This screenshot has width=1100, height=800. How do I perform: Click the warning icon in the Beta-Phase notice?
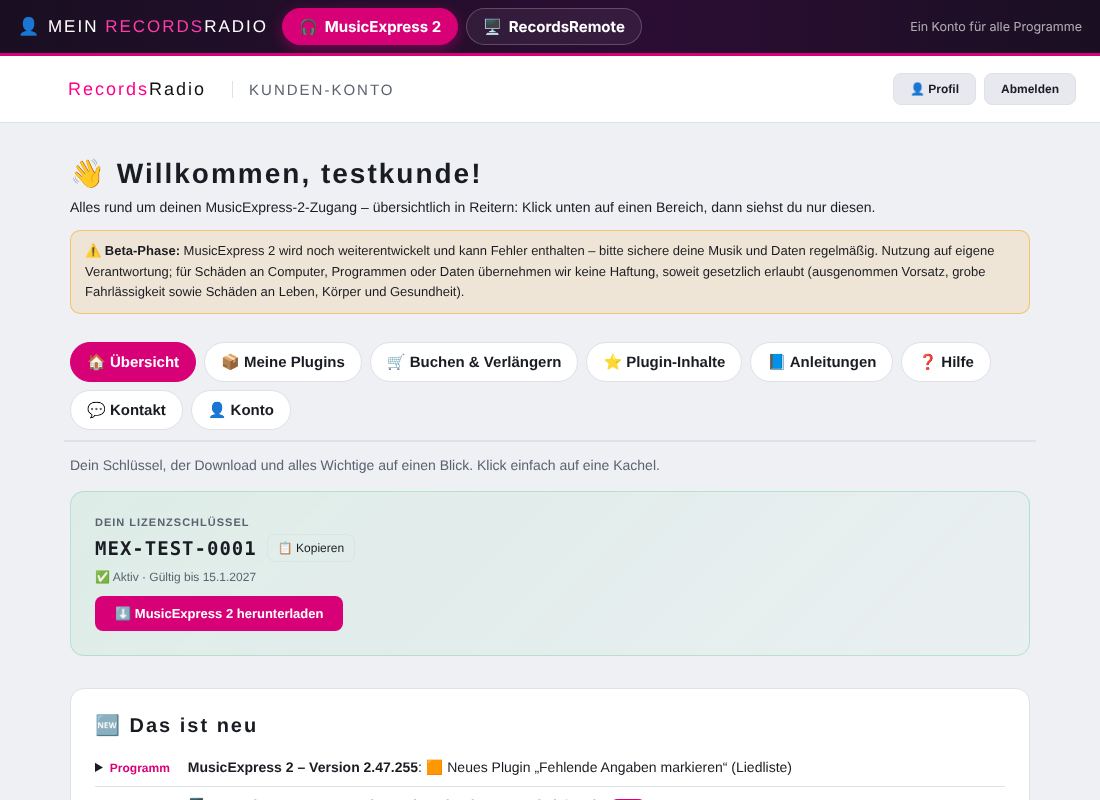93,251
